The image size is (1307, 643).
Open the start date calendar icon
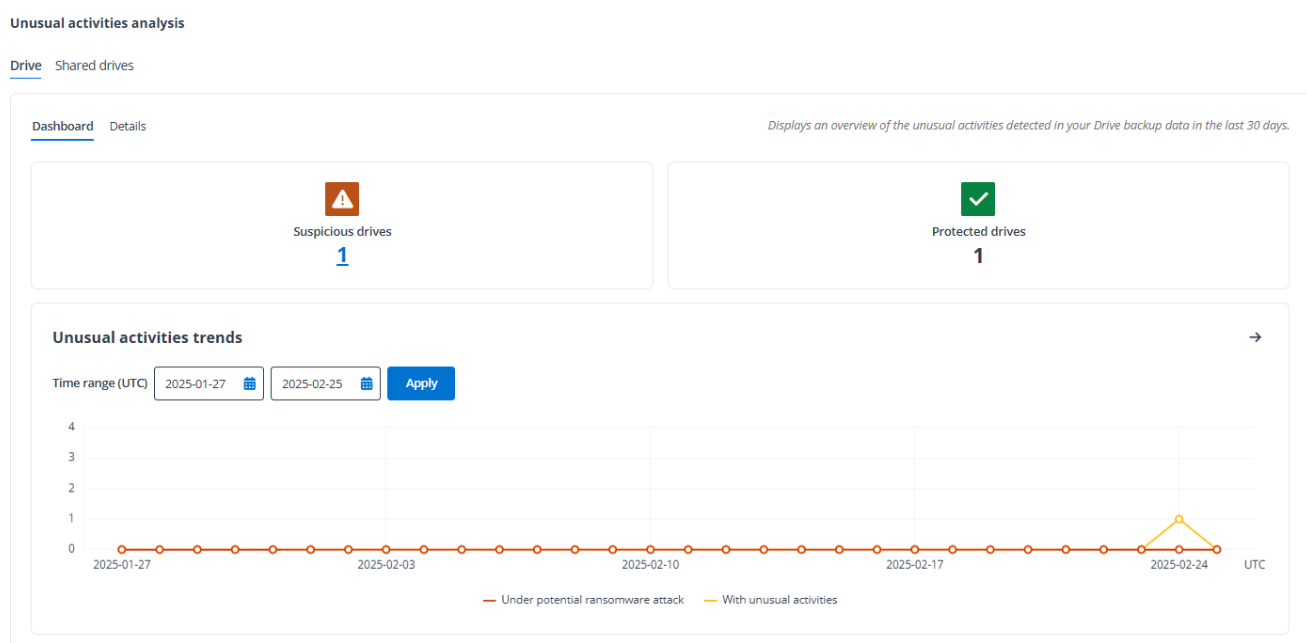249,383
